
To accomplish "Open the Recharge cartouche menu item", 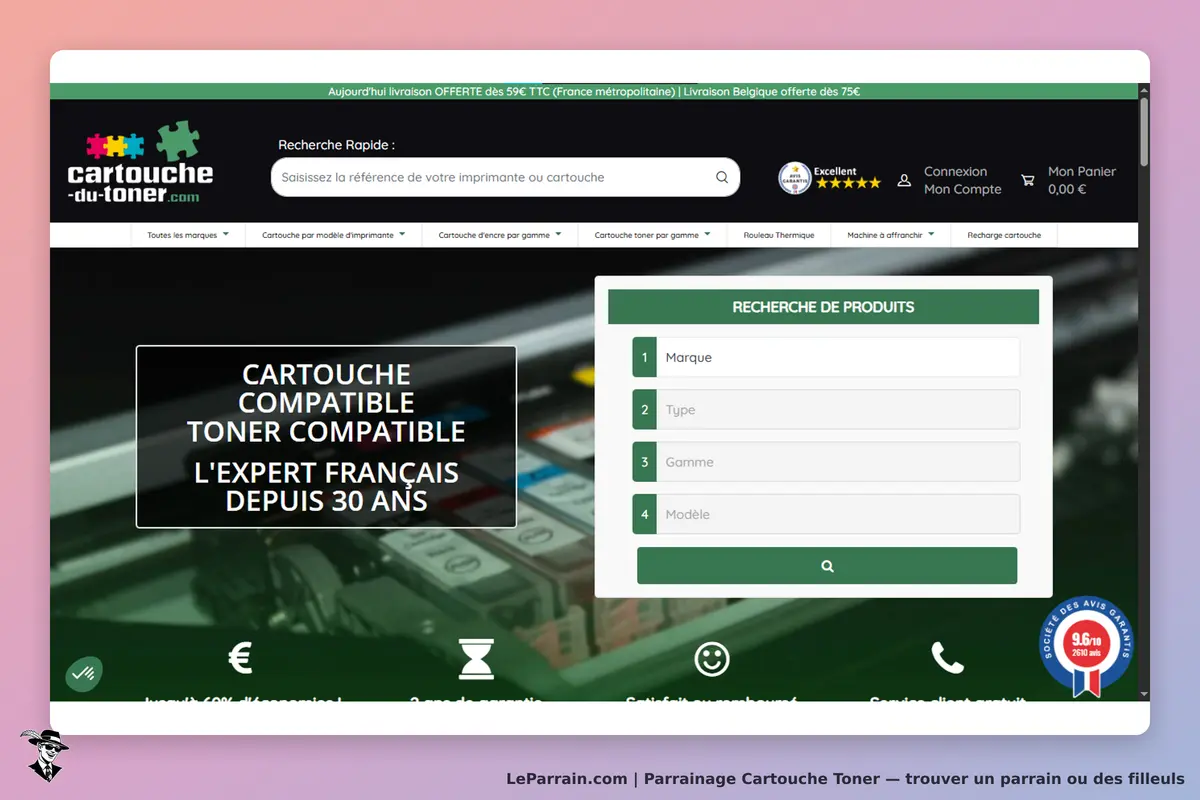I will tap(1004, 235).
